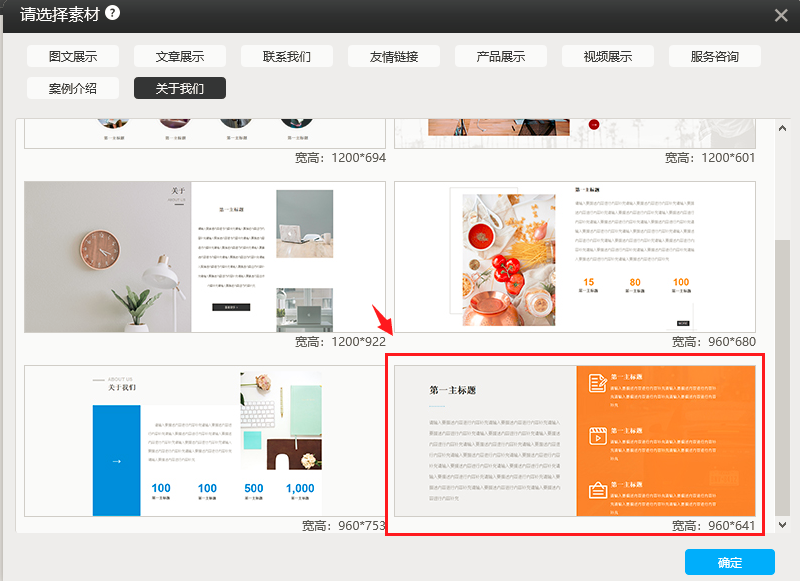The height and width of the screenshot is (581, 800).
Task: Click the scrollbar up arrow
Action: point(782,126)
